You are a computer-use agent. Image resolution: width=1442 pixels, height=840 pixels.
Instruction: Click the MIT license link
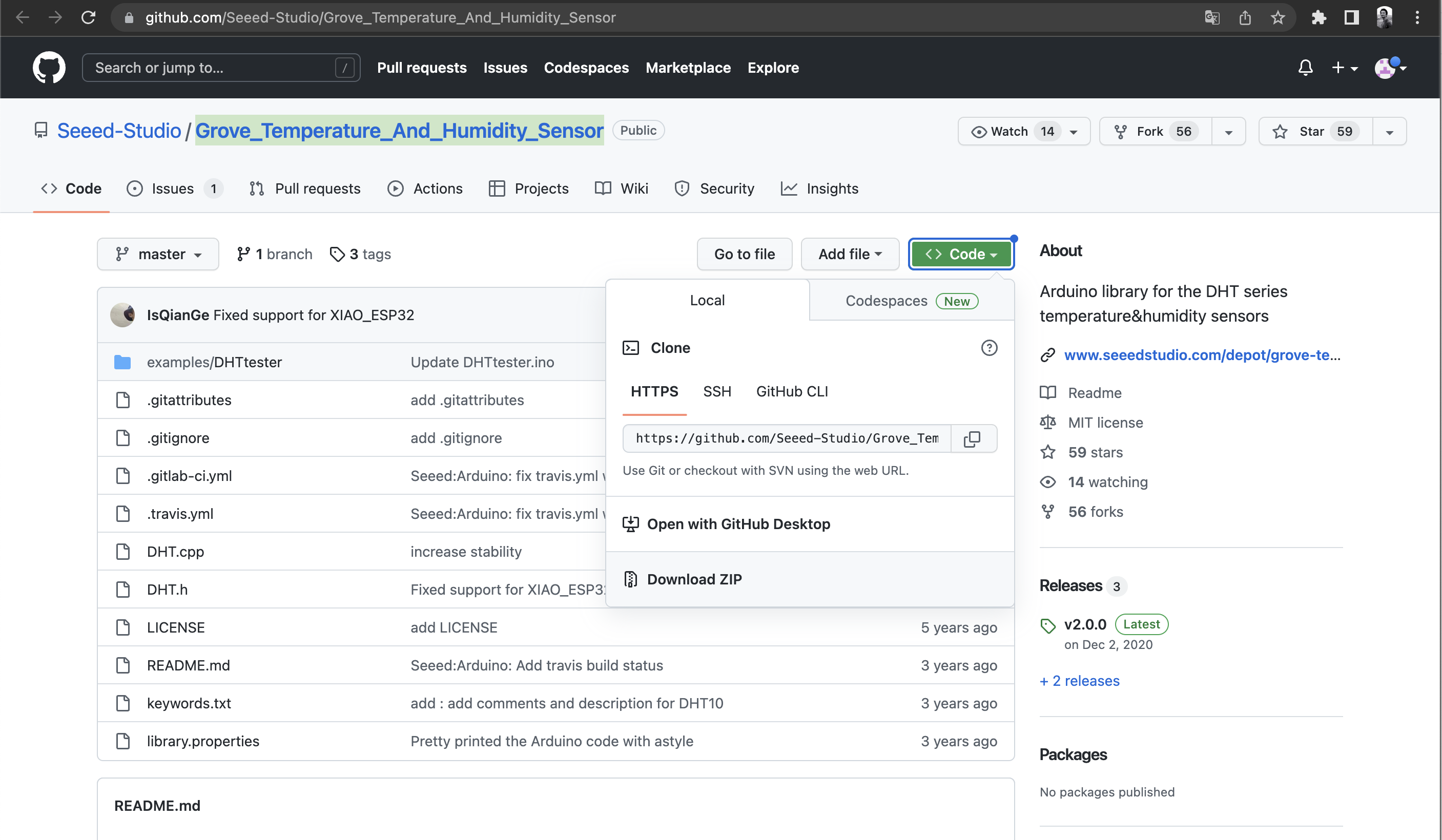pyautogui.click(x=1105, y=423)
